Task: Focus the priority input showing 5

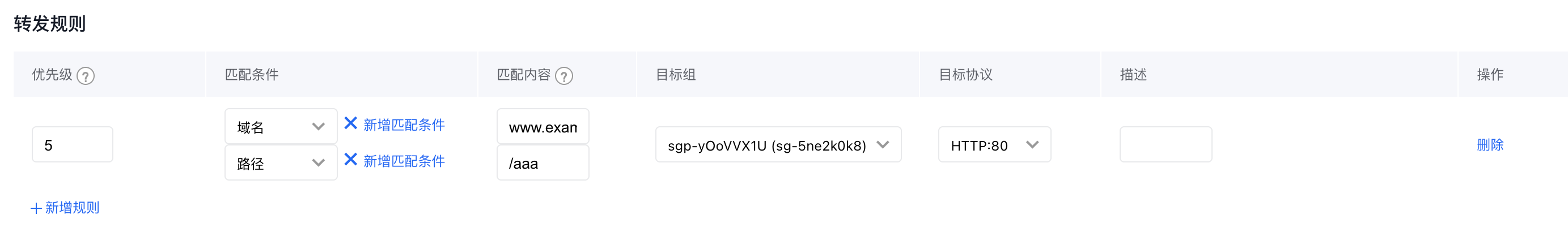Action: pyautogui.click(x=73, y=144)
